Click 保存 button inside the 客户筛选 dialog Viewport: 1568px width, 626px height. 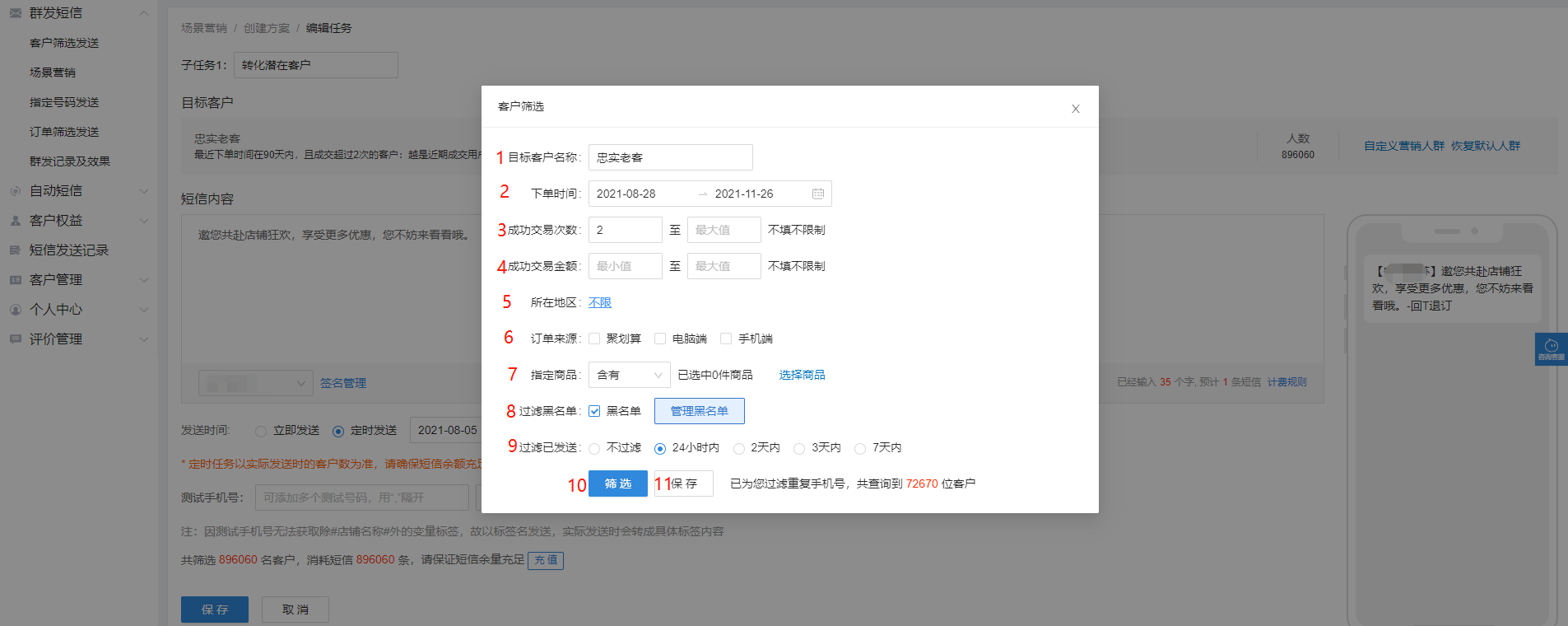coord(684,484)
